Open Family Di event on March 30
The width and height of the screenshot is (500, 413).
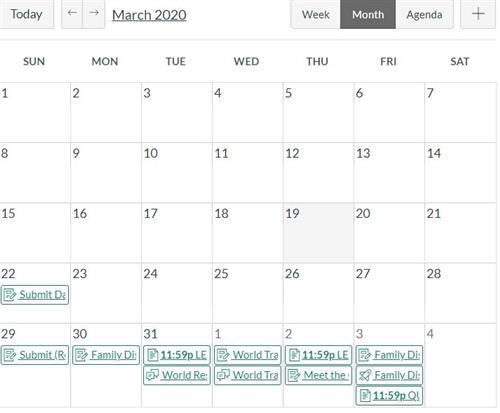(106, 355)
